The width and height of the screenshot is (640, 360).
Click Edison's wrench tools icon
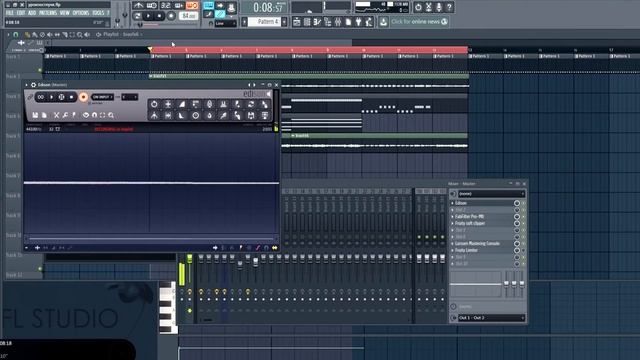click(65, 115)
